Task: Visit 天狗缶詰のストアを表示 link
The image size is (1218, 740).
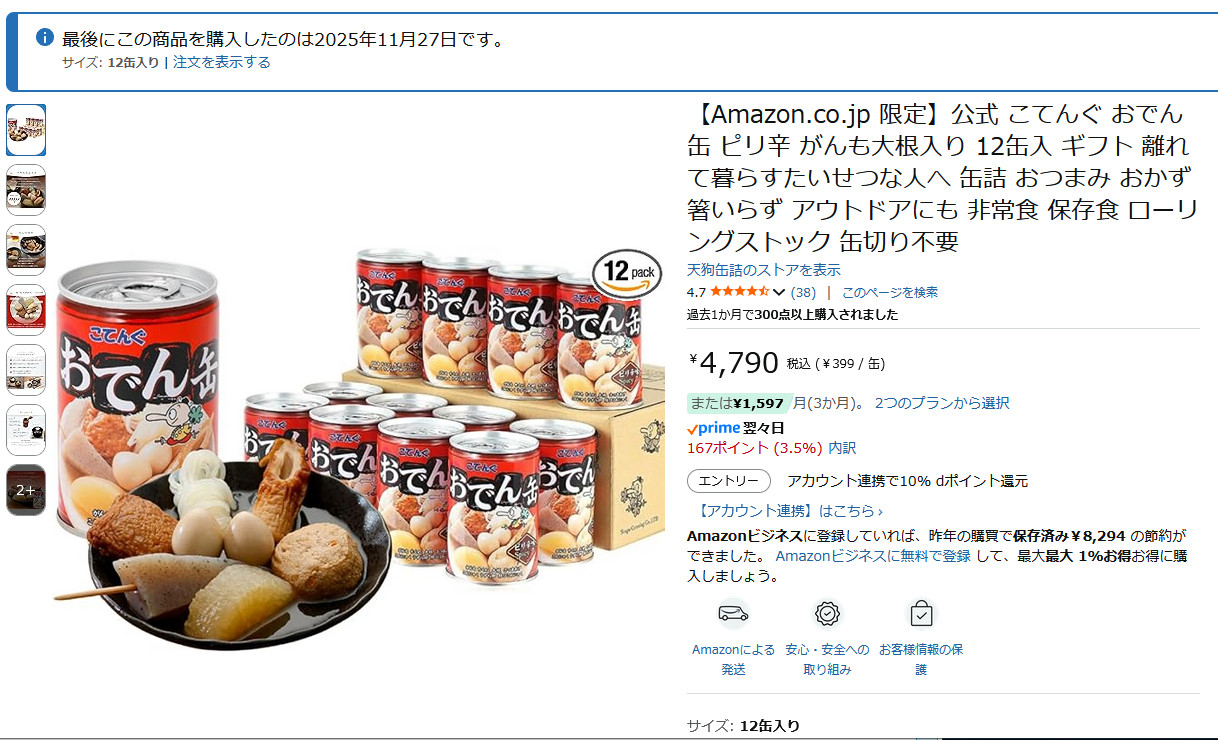Action: pos(764,270)
